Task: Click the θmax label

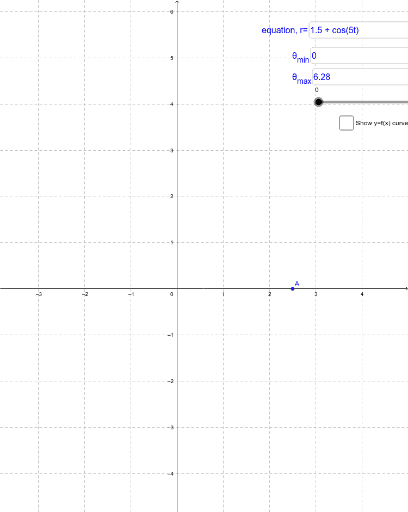Action: click(302, 78)
